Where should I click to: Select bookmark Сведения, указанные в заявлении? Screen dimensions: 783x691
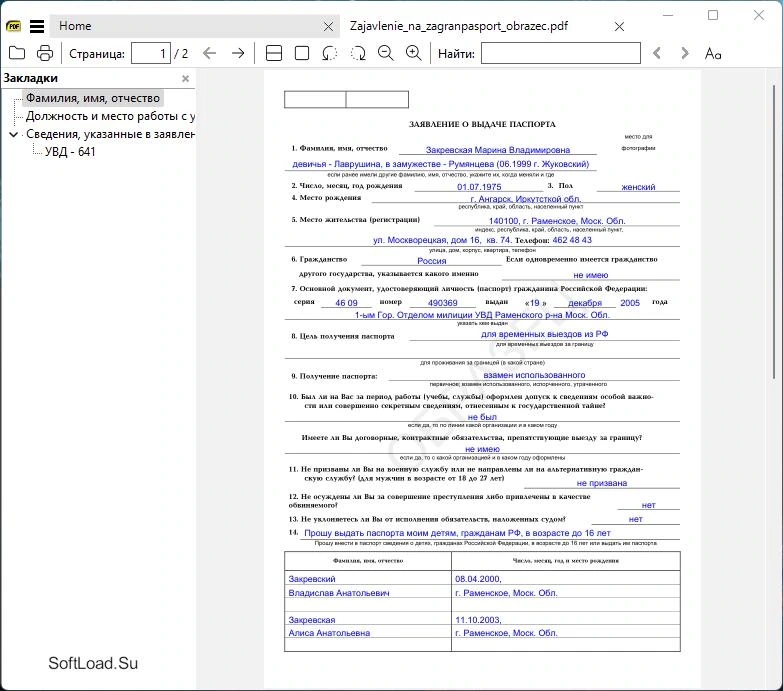[110, 134]
